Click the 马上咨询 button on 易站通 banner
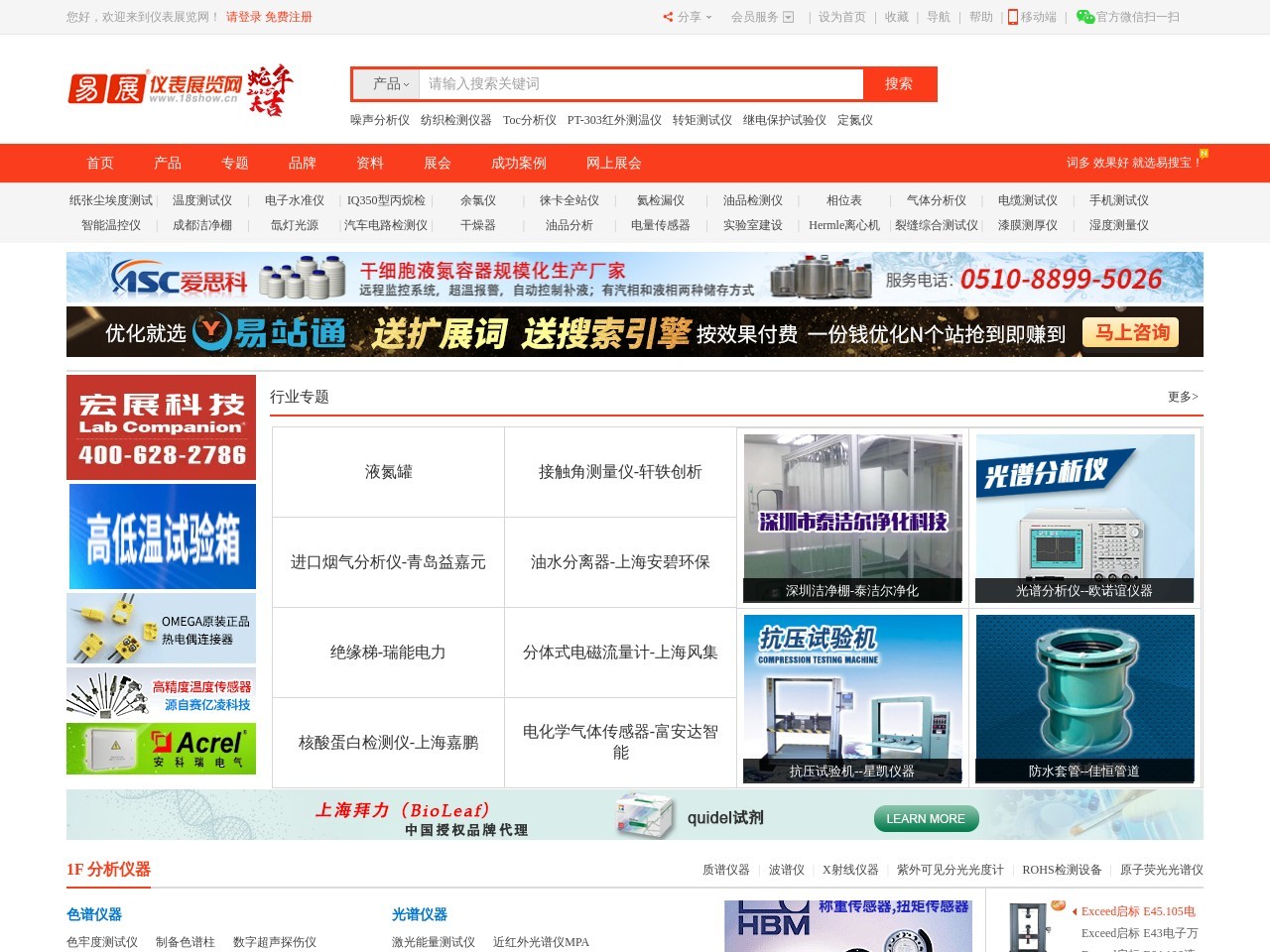This screenshot has width=1270, height=952. (1131, 332)
